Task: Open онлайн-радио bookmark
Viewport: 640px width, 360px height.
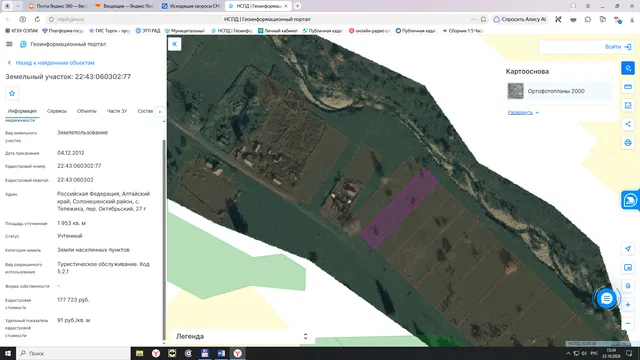Action: [x=369, y=31]
